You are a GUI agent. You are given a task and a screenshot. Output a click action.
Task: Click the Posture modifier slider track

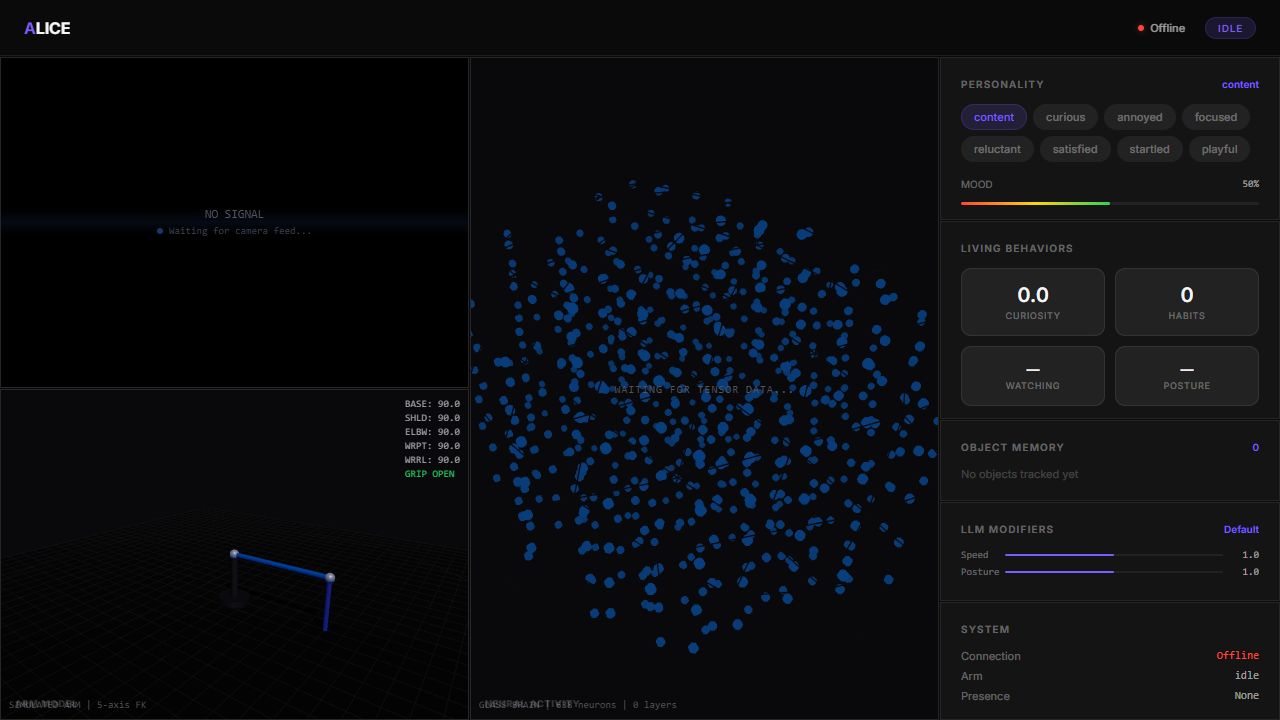pos(1113,572)
